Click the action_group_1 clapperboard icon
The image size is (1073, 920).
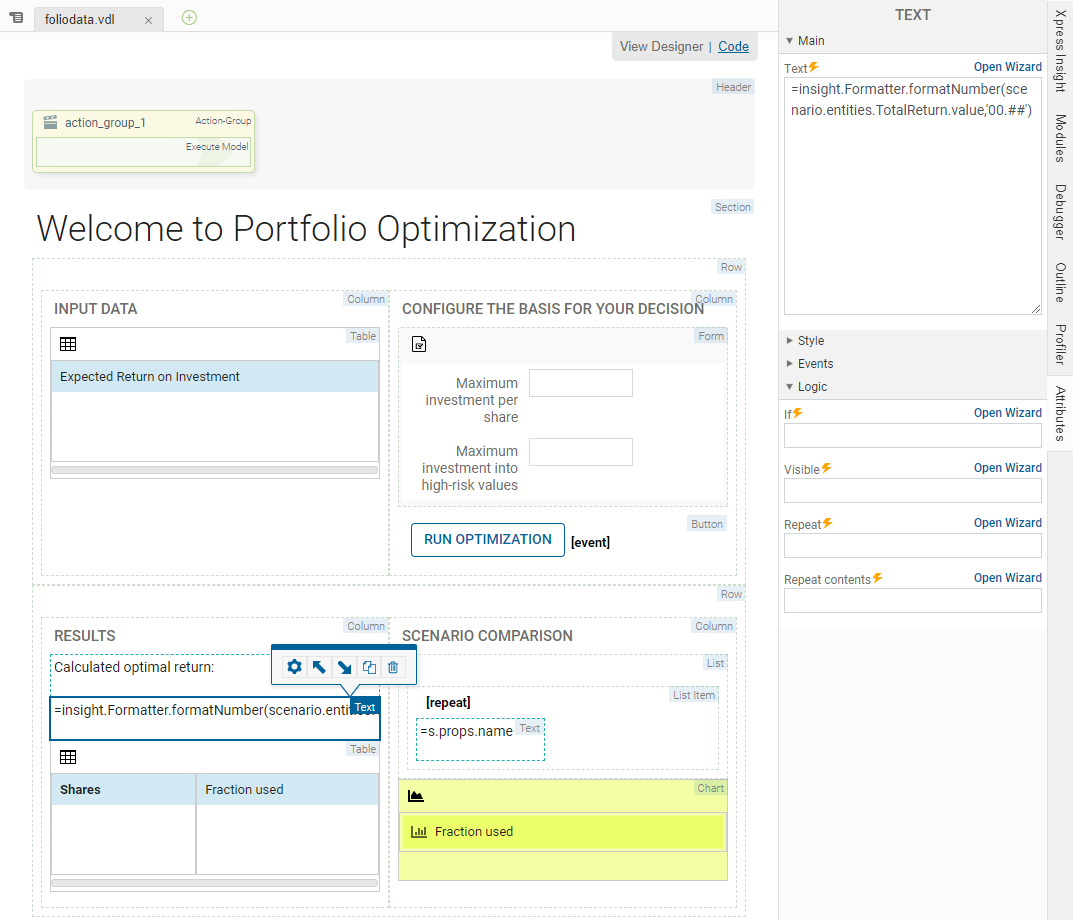point(50,123)
